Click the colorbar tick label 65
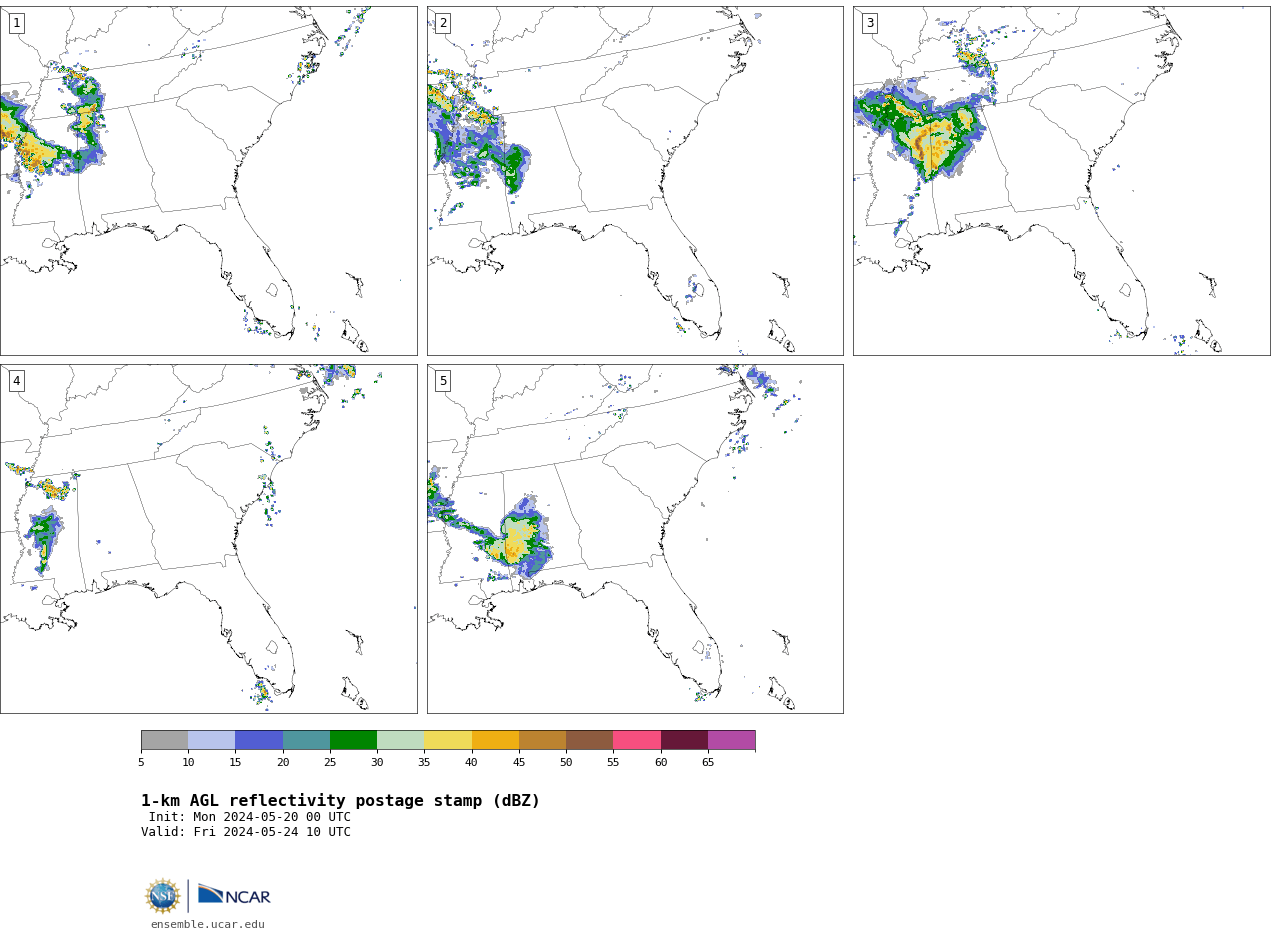Image resolution: width=1280 pixels, height=936 pixels. [x=708, y=763]
